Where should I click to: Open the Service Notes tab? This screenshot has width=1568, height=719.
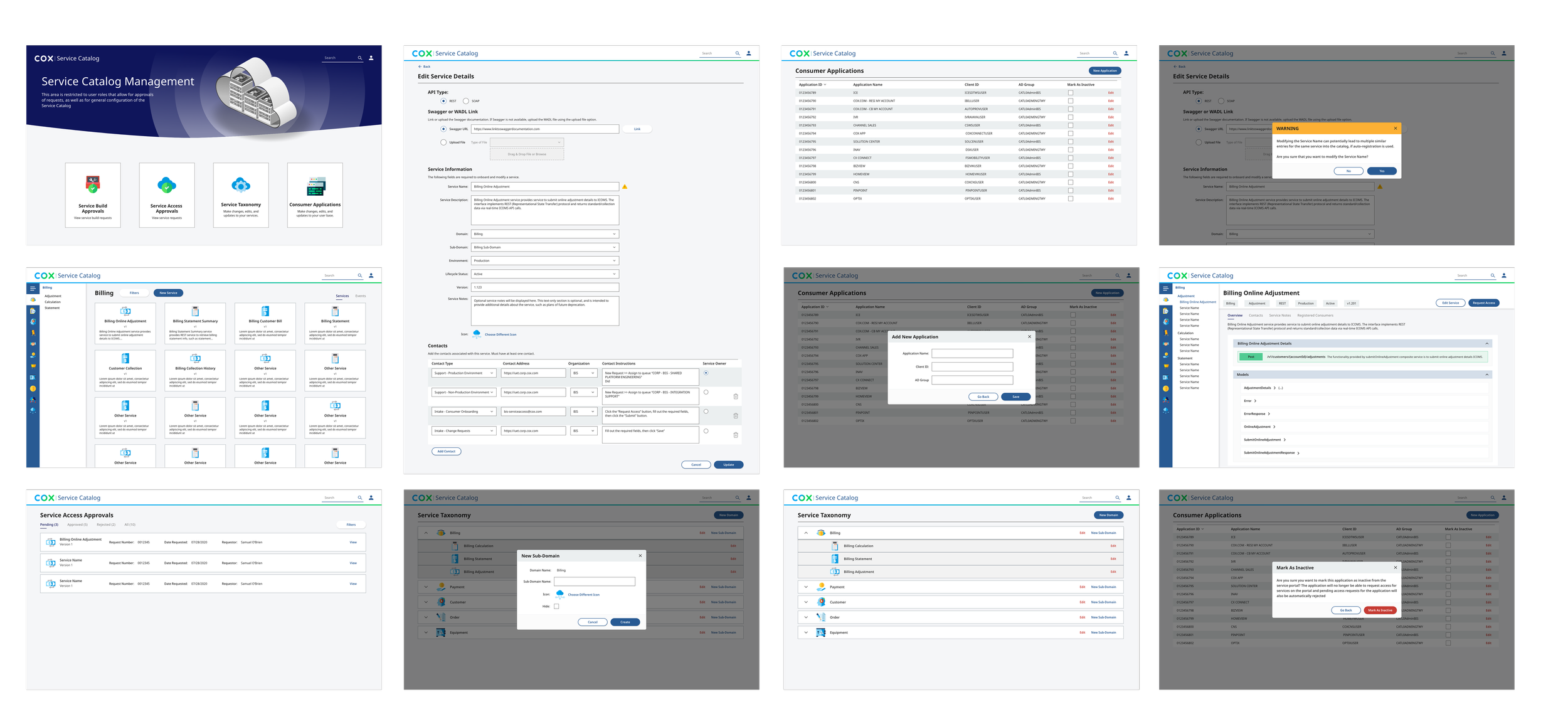[x=1280, y=316]
